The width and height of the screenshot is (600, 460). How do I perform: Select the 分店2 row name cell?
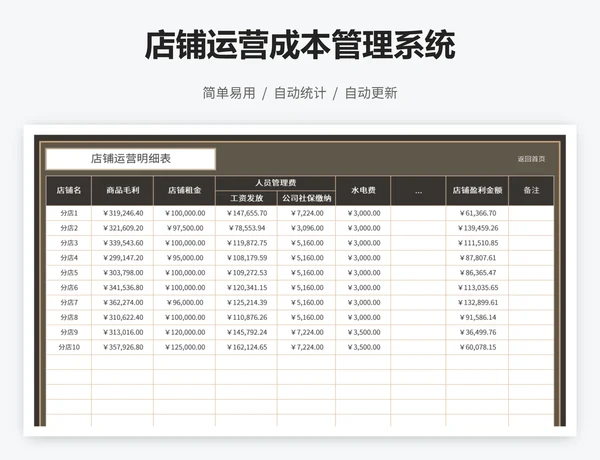coord(69,228)
